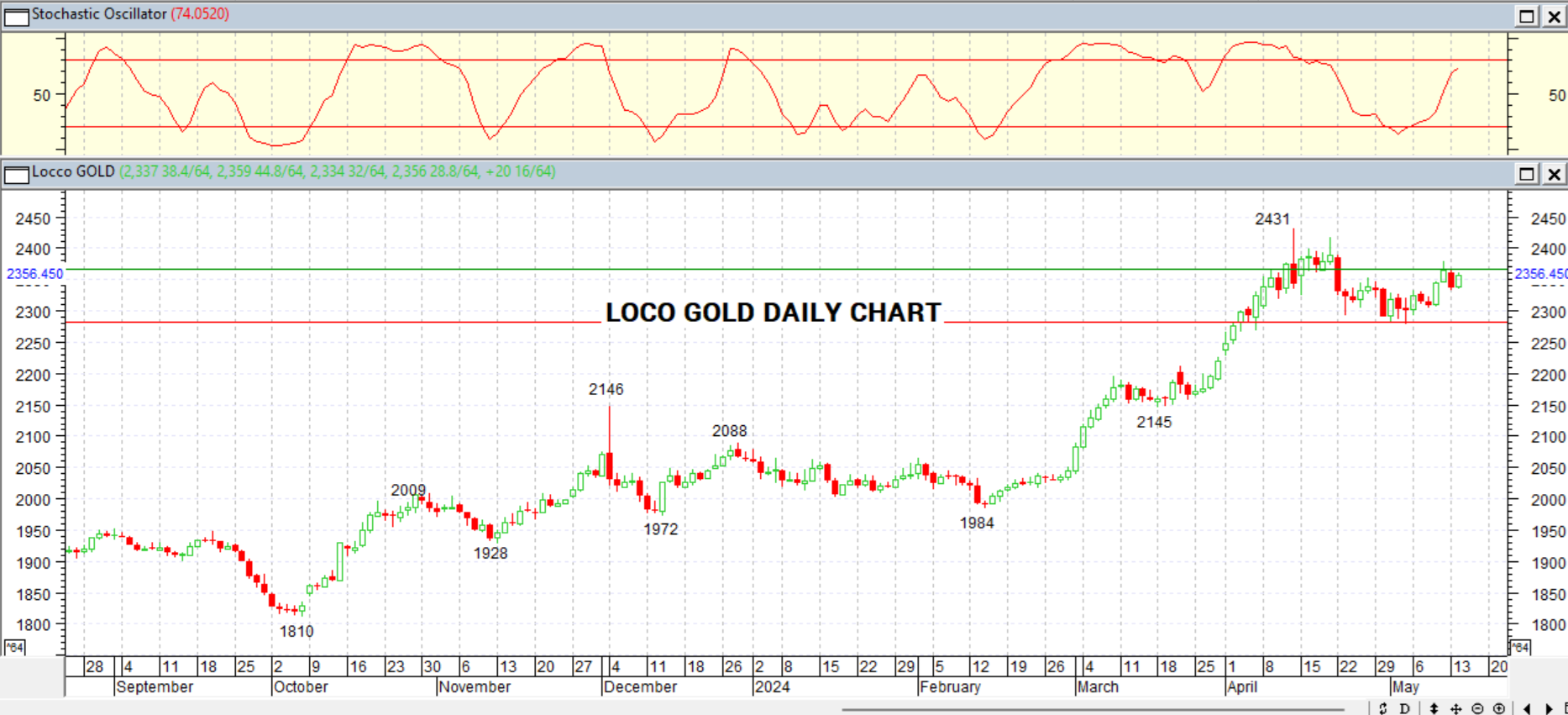Click the Stochastic Oscillator title text
The height and width of the screenshot is (715, 1568).
(100, 14)
